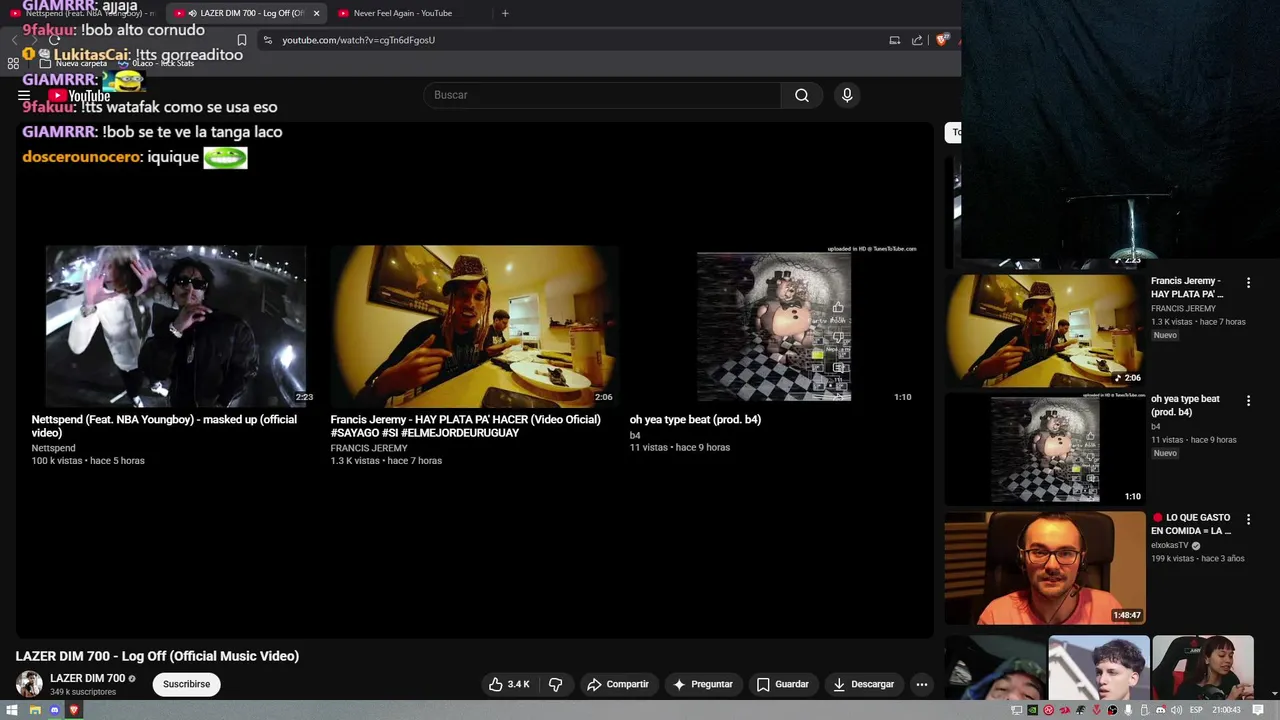Viewport: 1280px width, 720px height.
Task: Open elxokasTV LO QUE GASTO thumbnail
Action: coord(1044,567)
